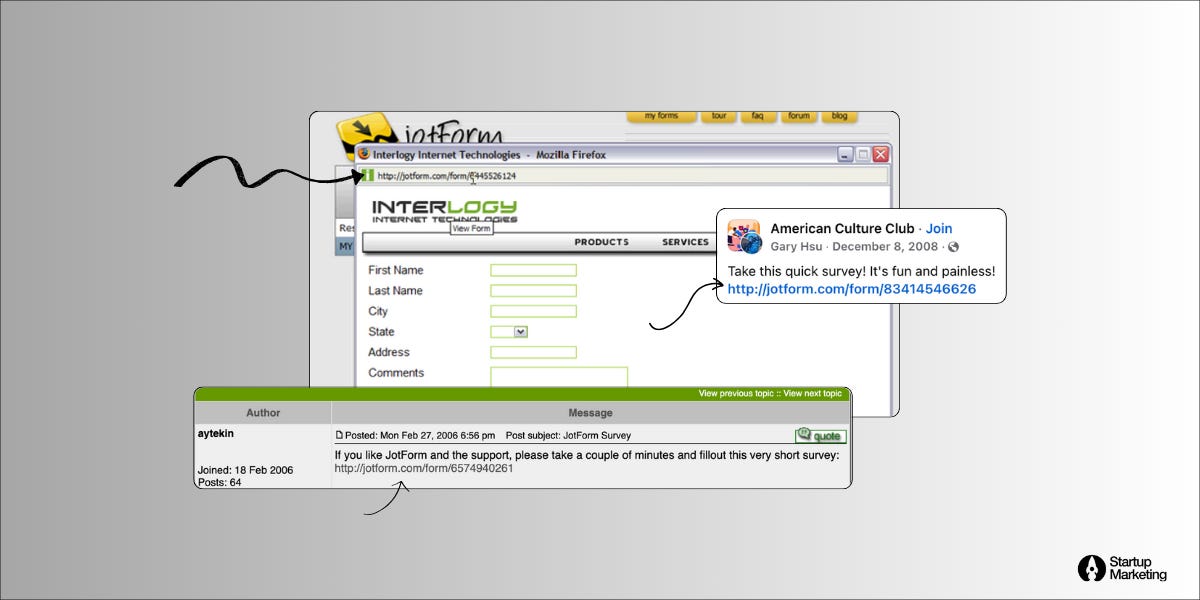Screen dimensions: 1200x600
Task: Open the 'tour' tab in JotForm
Action: pyautogui.click(x=718, y=116)
